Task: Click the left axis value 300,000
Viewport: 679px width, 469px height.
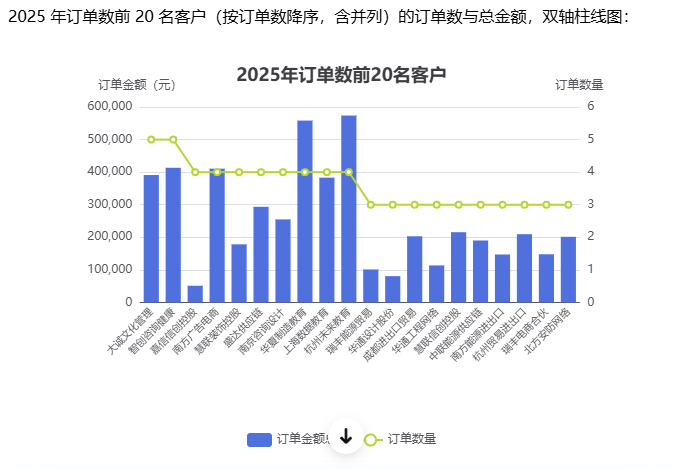Action: tap(110, 204)
